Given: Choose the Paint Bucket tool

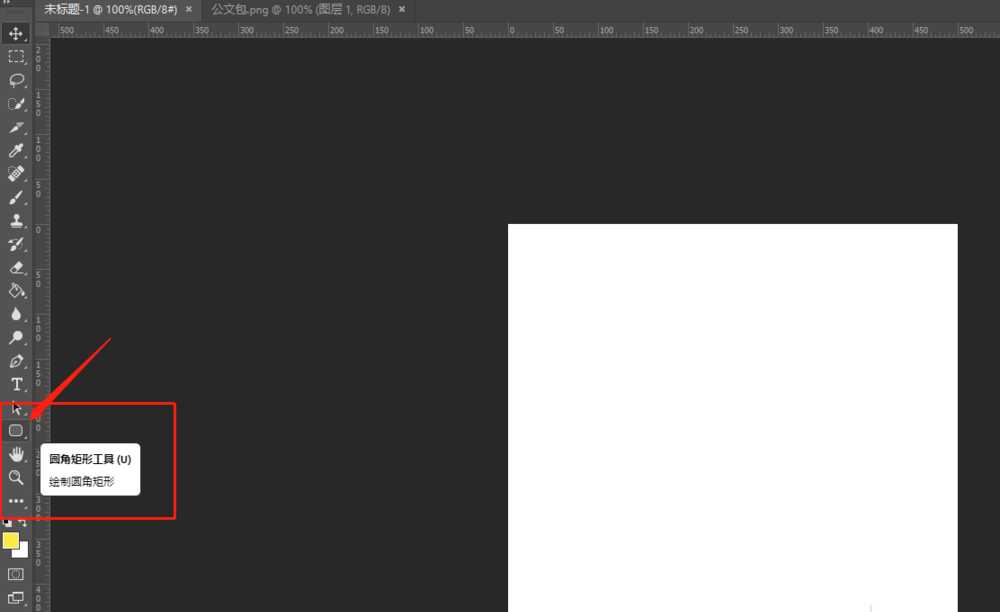Looking at the screenshot, I should tap(16, 291).
